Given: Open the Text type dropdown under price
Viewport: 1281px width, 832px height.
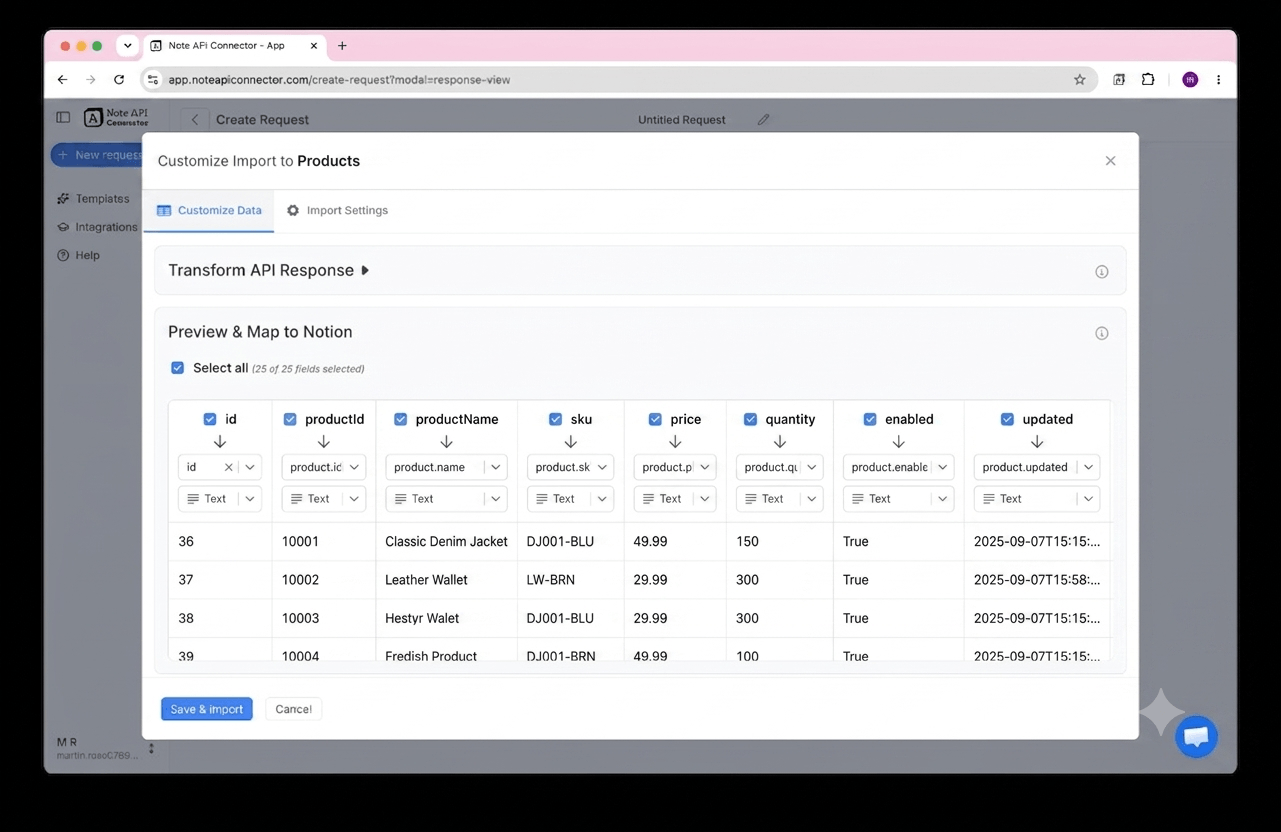Looking at the screenshot, I should tap(675, 498).
